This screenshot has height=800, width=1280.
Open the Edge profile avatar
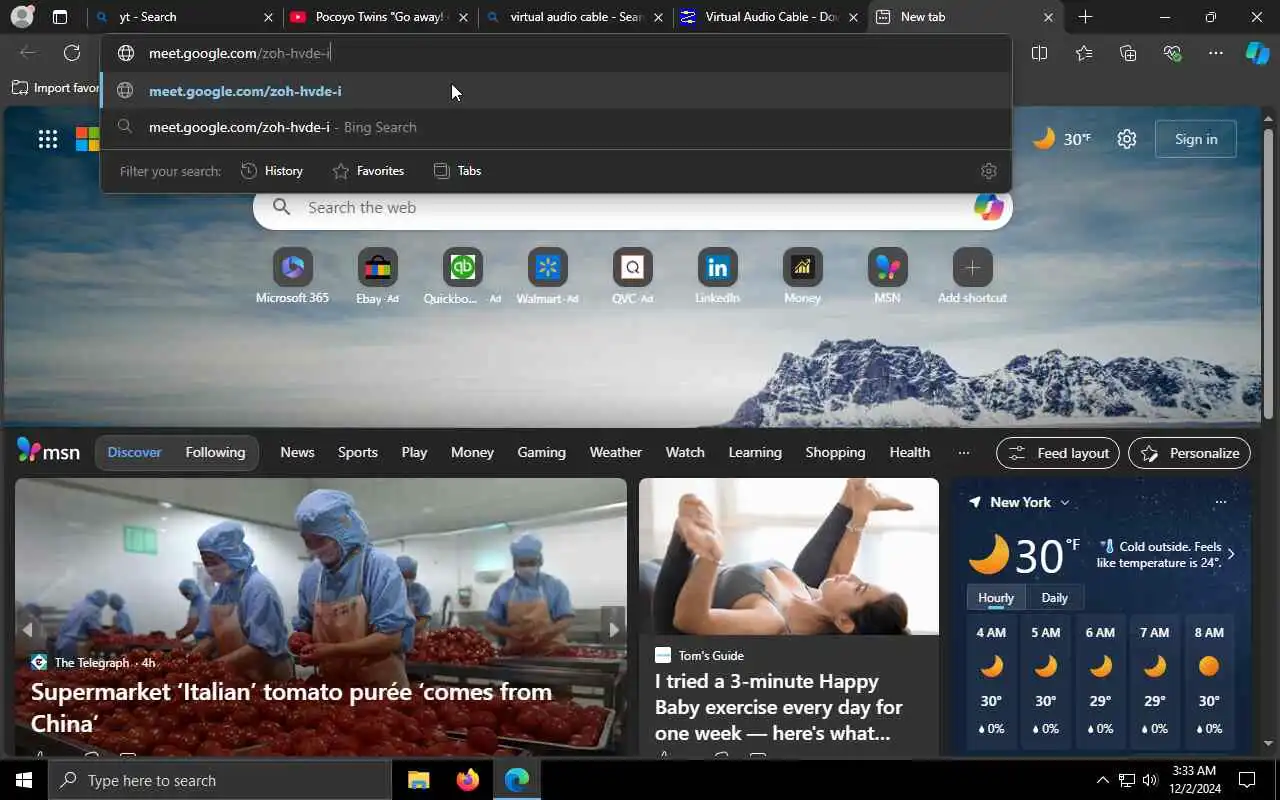coord(22,17)
